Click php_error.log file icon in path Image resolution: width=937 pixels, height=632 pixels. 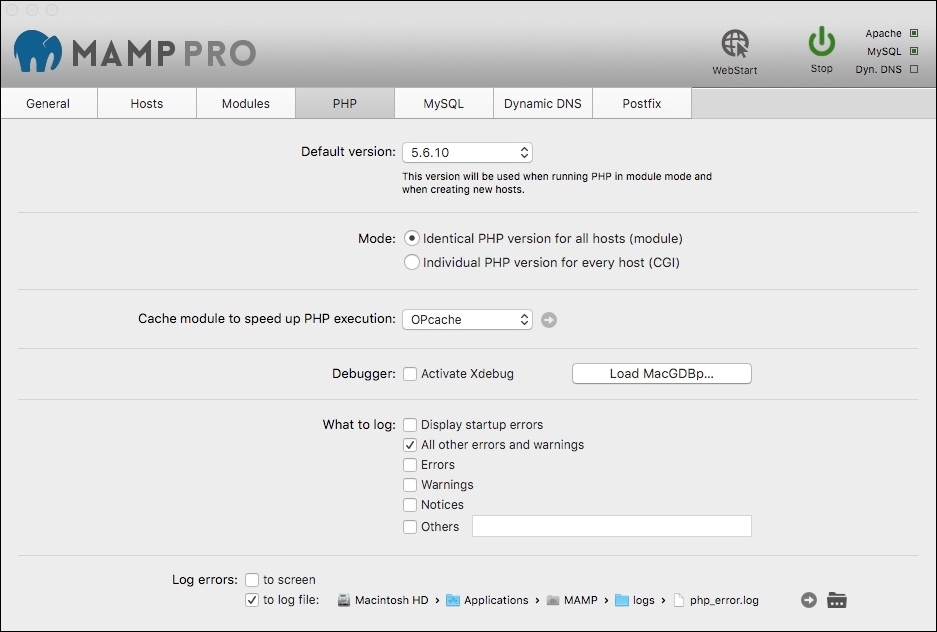tap(679, 600)
